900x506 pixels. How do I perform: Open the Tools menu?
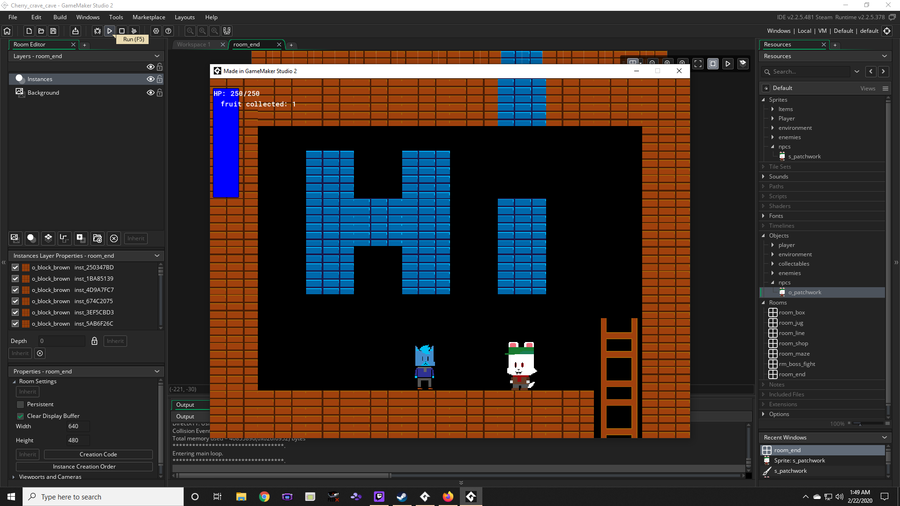pyautogui.click(x=116, y=17)
